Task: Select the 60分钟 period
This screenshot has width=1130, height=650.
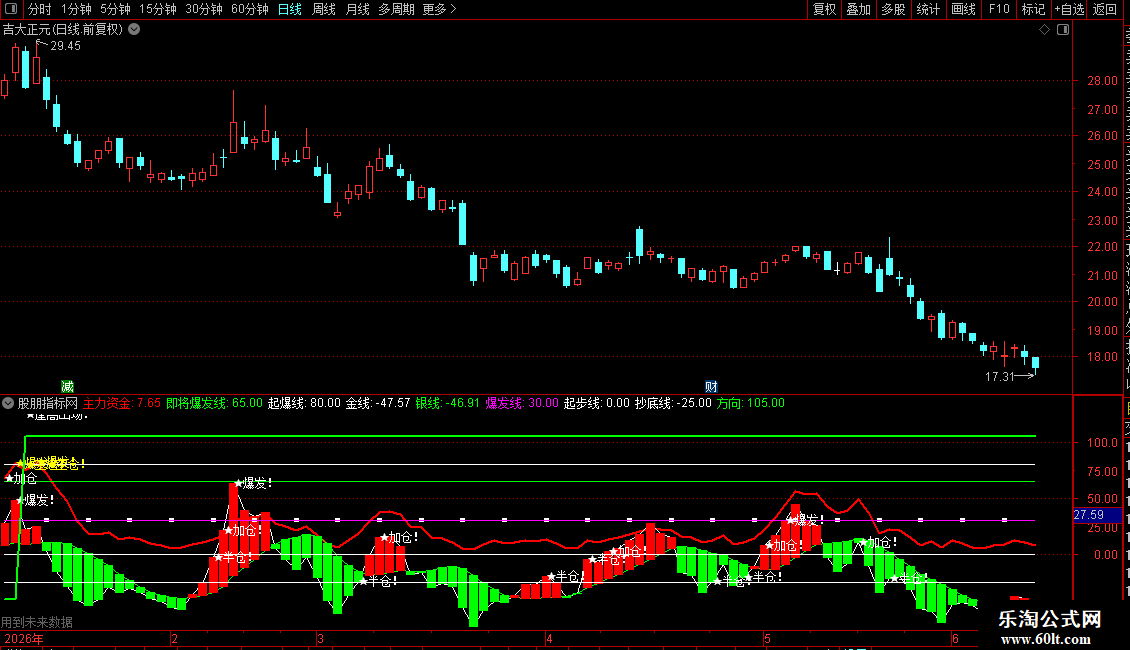Action: pyautogui.click(x=250, y=9)
